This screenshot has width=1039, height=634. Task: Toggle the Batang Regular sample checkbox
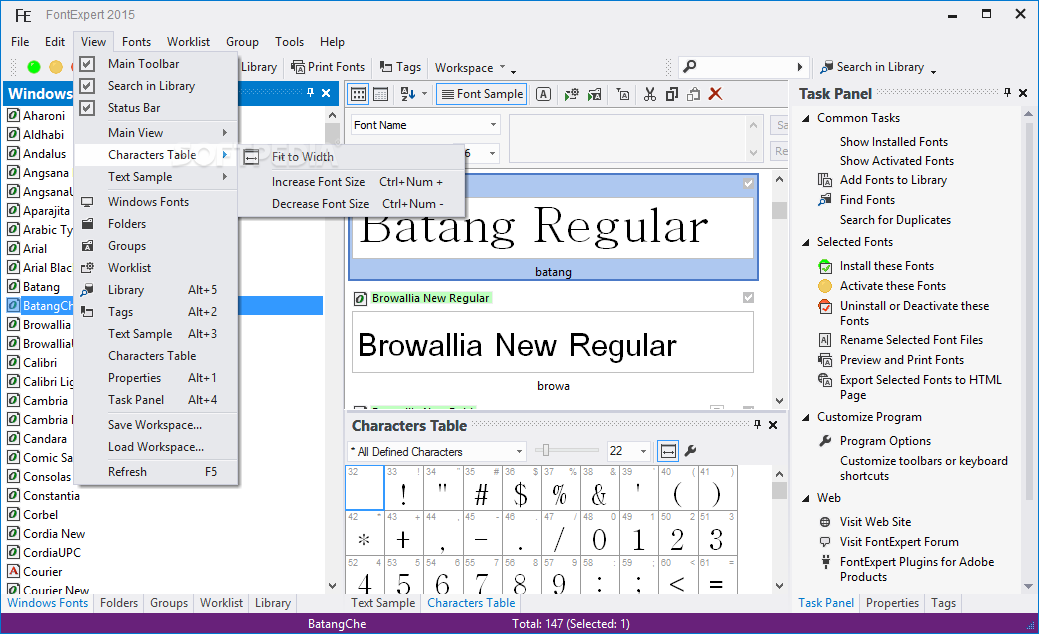(748, 184)
